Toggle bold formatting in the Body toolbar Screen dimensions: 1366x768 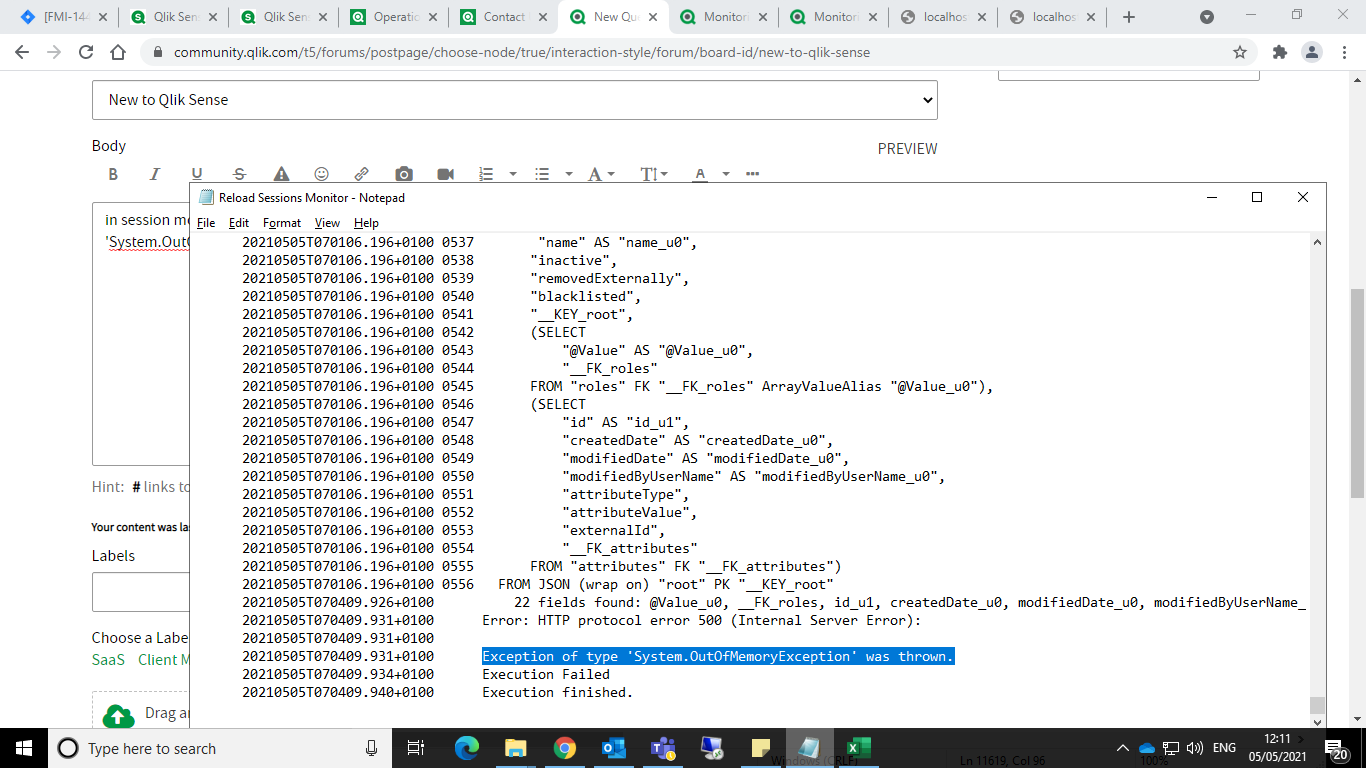(x=113, y=174)
